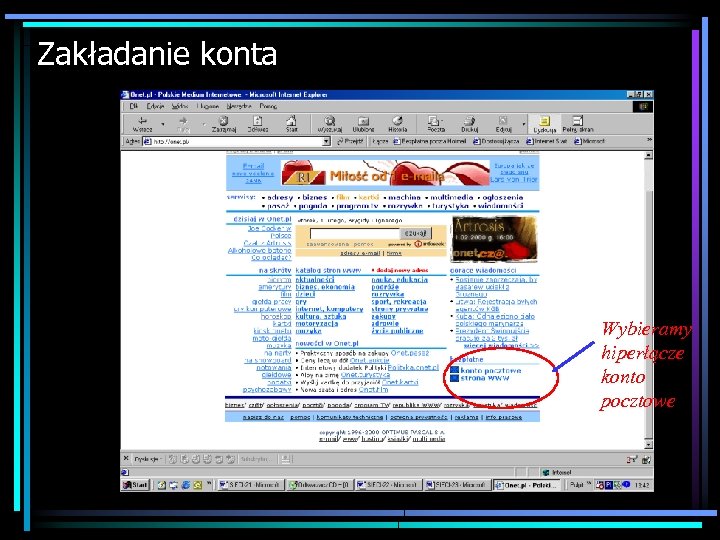Switch to SIECI-21 Microsoft taskbar window
The height and width of the screenshot is (540, 720).
coord(250,484)
